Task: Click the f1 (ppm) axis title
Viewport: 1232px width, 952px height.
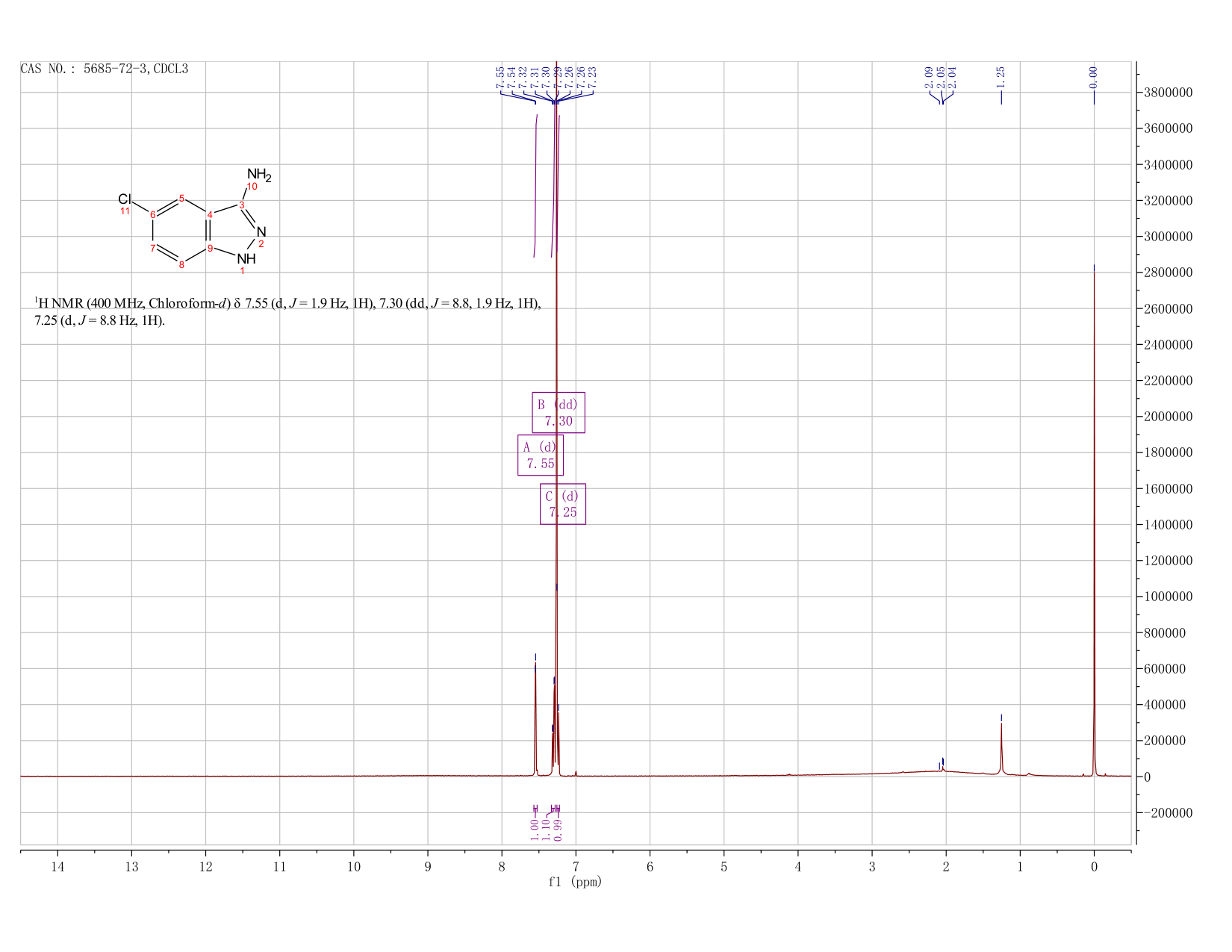Action: point(575,882)
